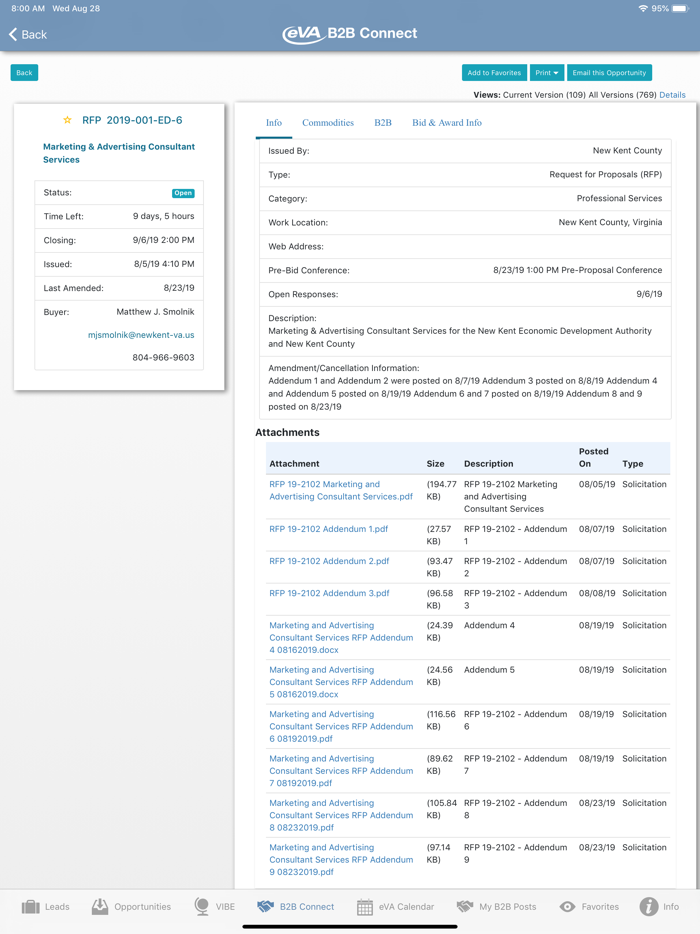
Task: Select Opportunities label in bottom bar
Action: tap(142, 907)
